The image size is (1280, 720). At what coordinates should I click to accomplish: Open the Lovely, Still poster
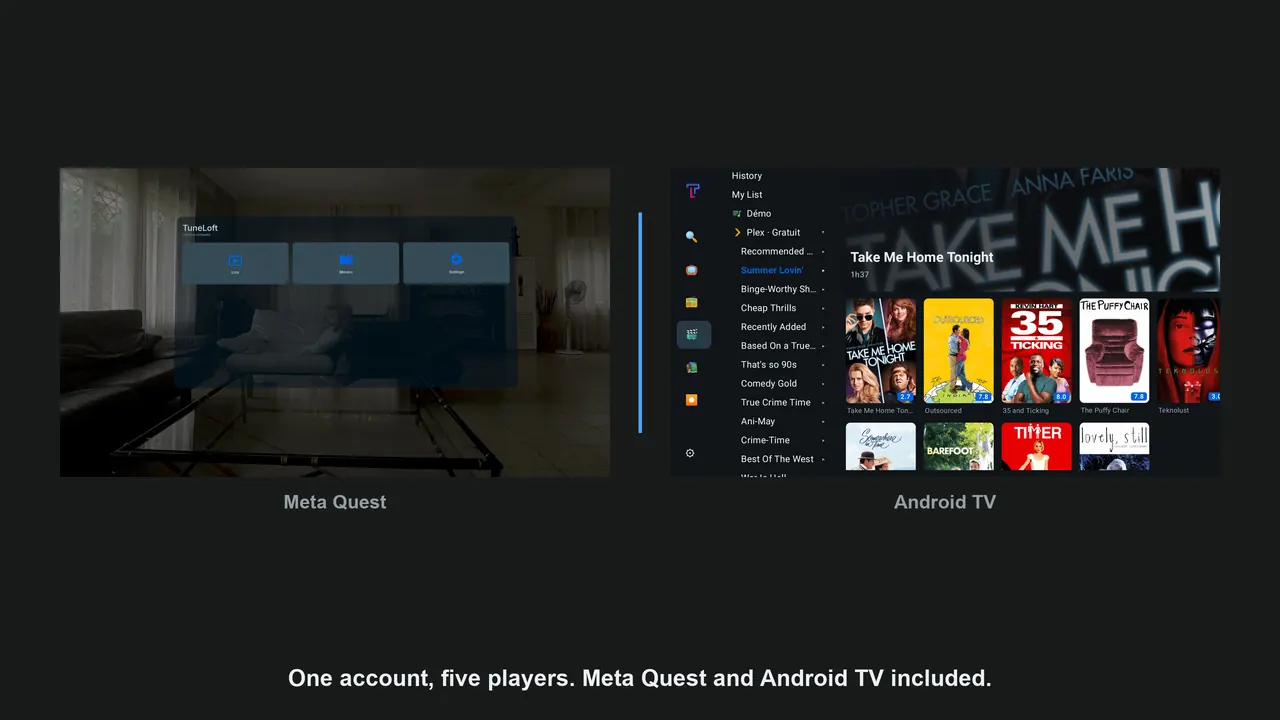click(1114, 446)
